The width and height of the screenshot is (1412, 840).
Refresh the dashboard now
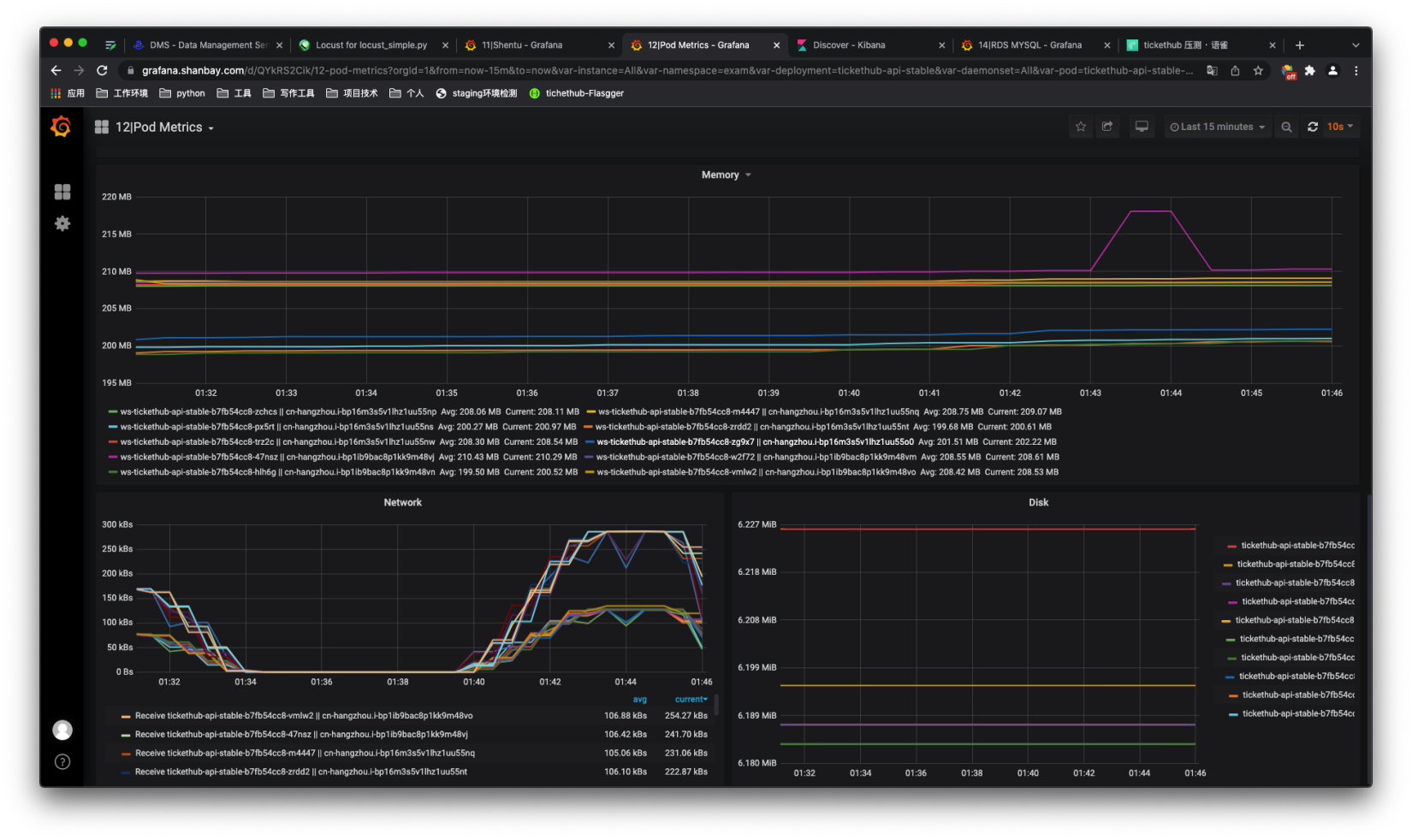(x=1313, y=127)
